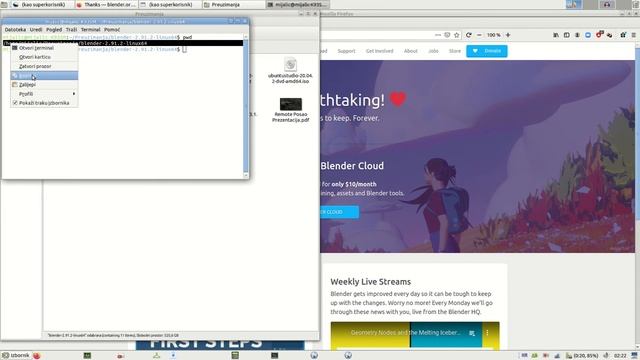Open the About link on blender.org

click(x=411, y=51)
